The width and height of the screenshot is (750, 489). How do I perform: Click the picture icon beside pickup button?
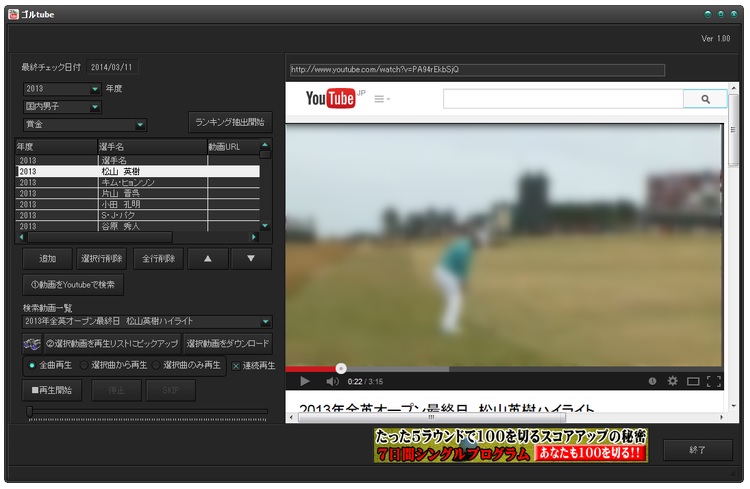(x=32, y=344)
